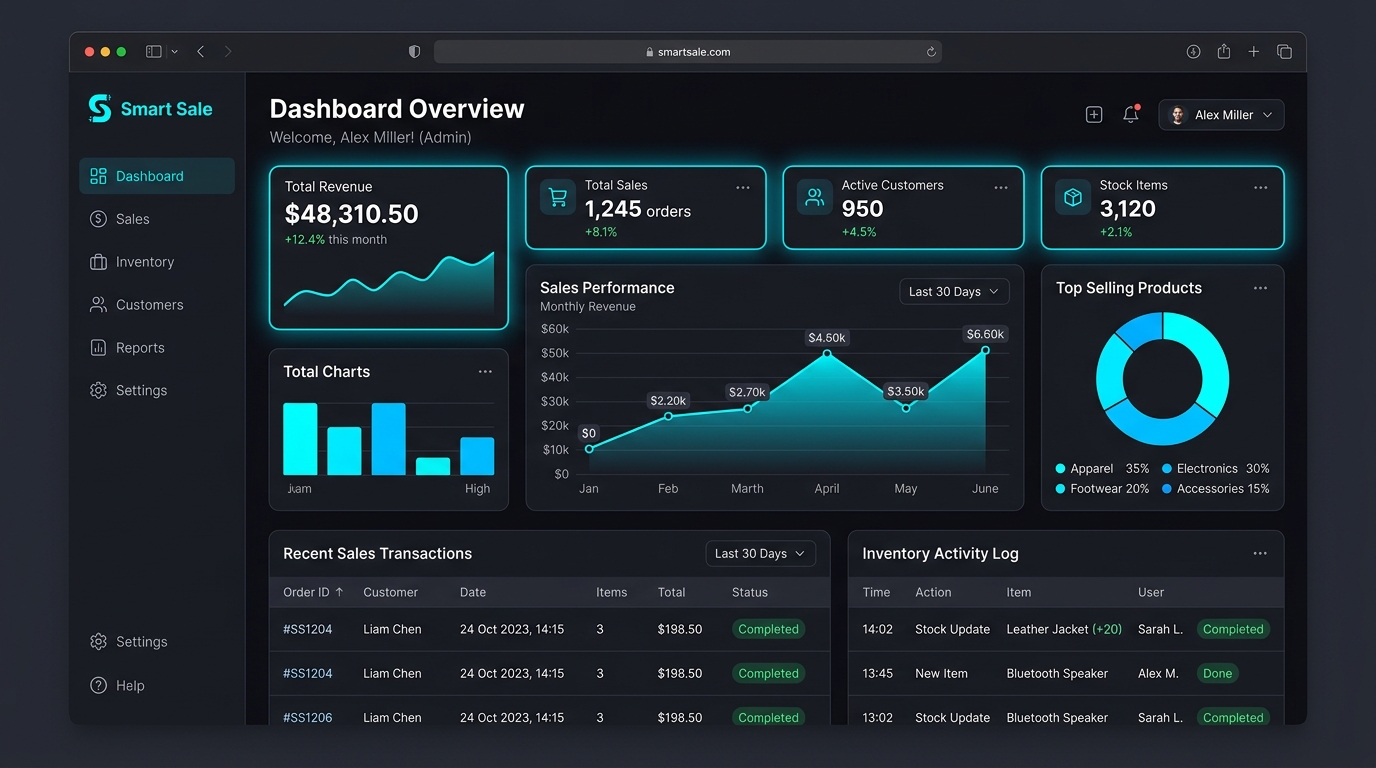Click the Status column header
The width and height of the screenshot is (1376, 768).
pos(750,592)
